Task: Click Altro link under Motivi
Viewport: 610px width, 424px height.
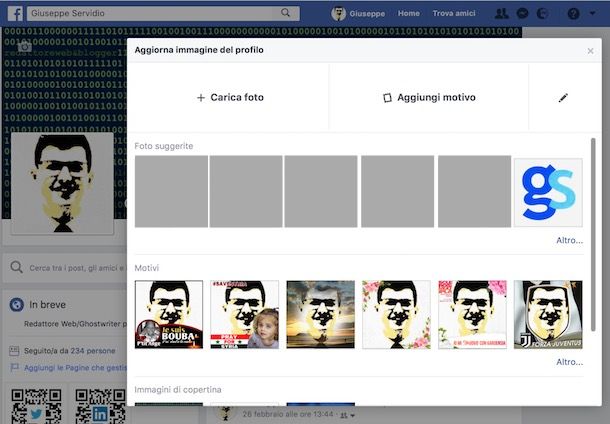Action: point(570,362)
